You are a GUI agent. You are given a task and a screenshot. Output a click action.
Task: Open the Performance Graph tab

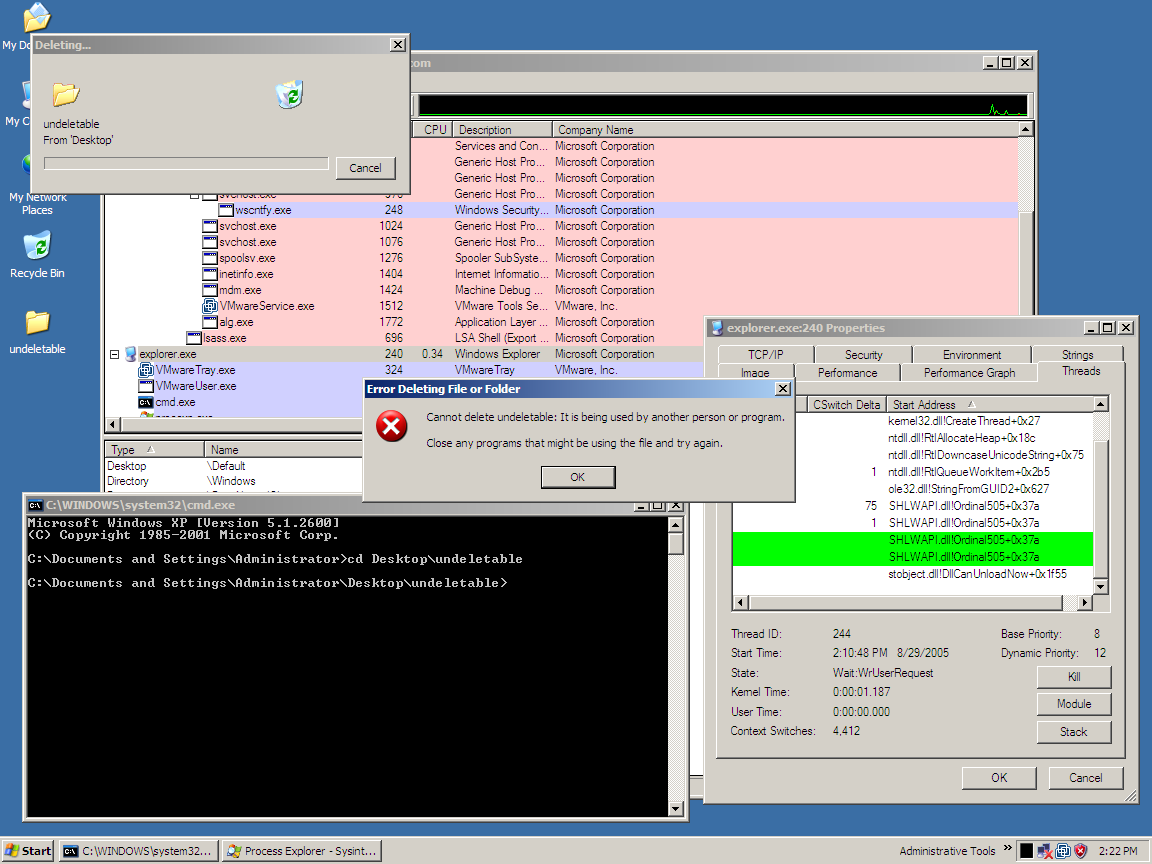coord(969,372)
